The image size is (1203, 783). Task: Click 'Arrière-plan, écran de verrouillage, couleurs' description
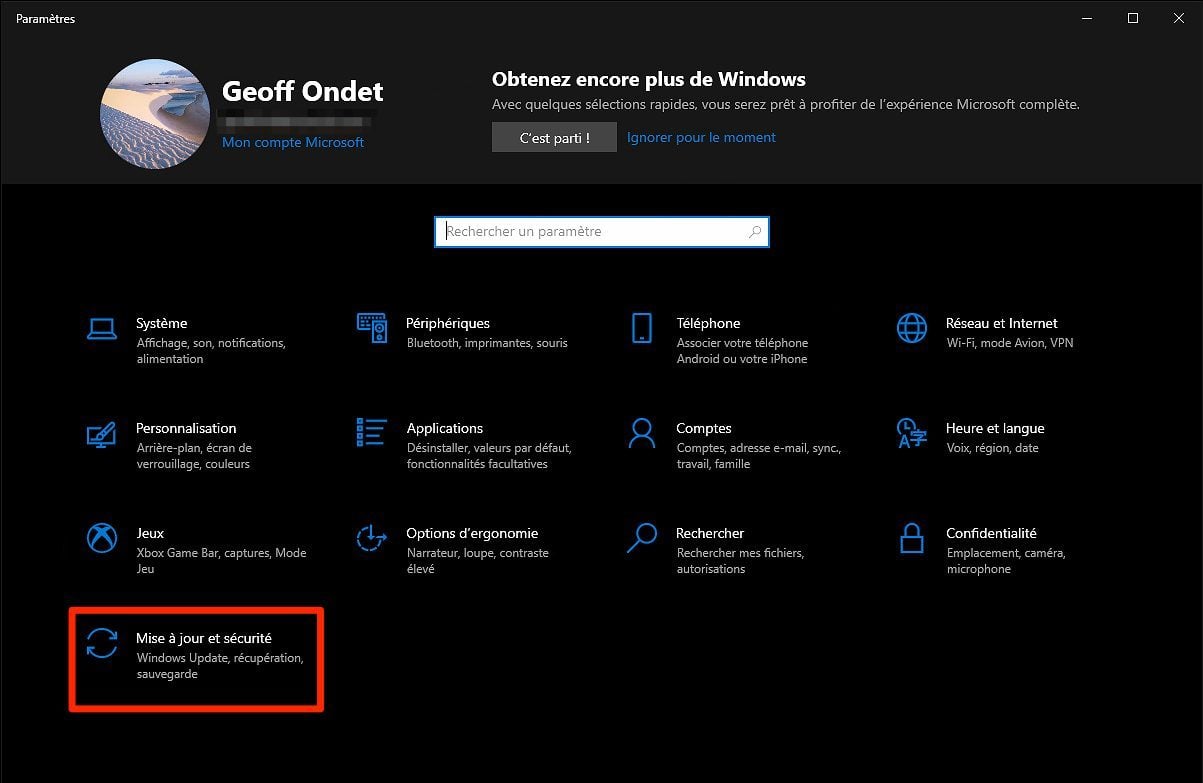[x=194, y=456]
